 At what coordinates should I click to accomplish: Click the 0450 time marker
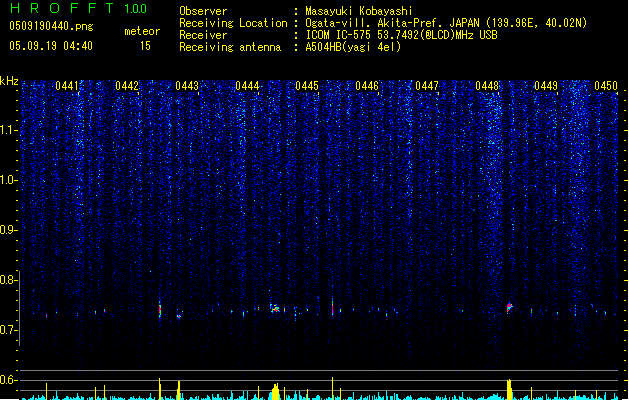point(606,86)
